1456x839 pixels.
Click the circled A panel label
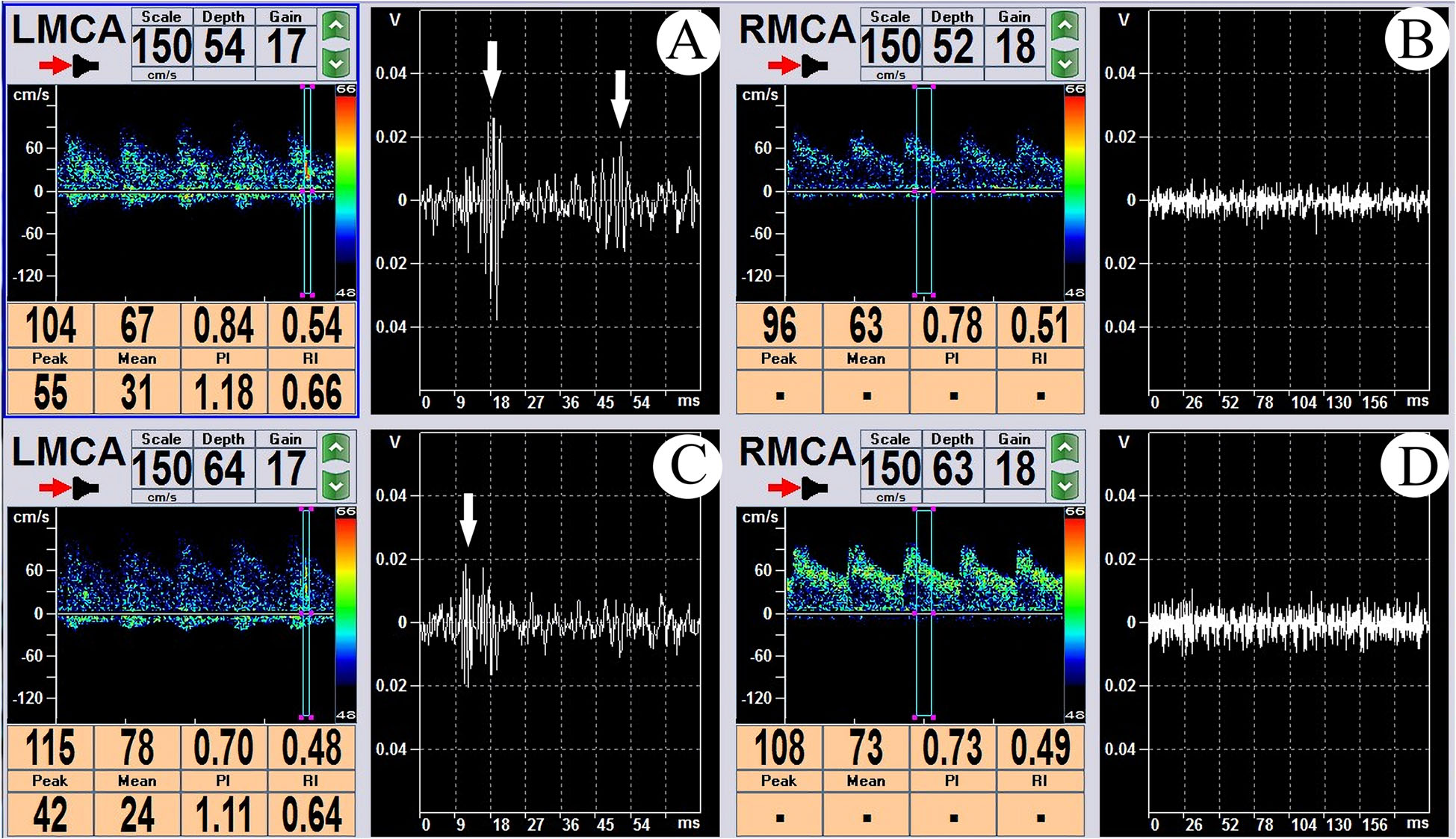coord(687,41)
